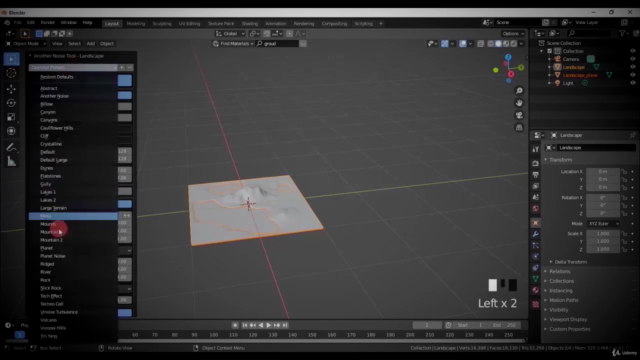Open the Texture properties tab
Image resolution: width=640 pixels, height=360 pixels.
[536, 304]
